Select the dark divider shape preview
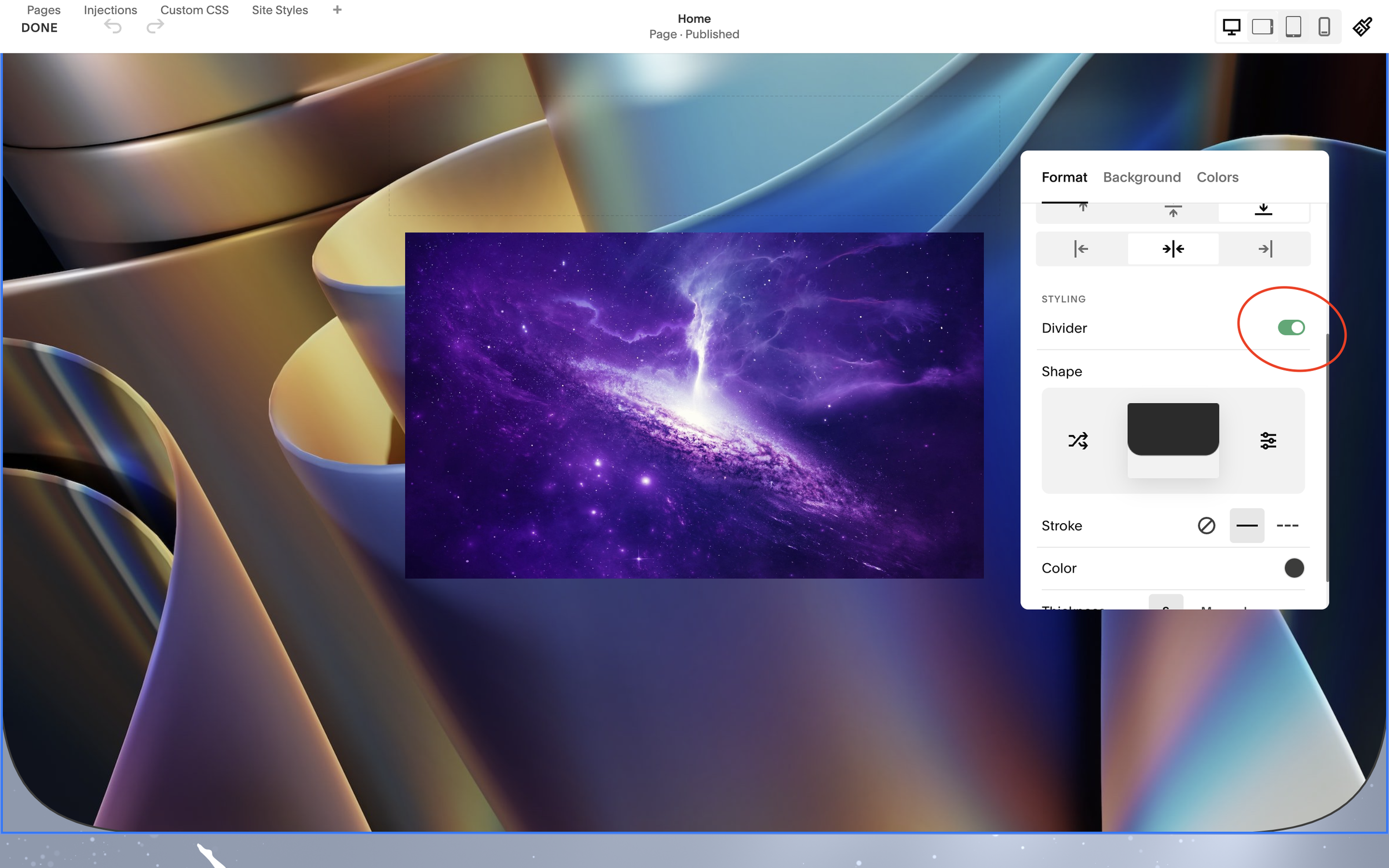1389x868 pixels. (x=1173, y=440)
